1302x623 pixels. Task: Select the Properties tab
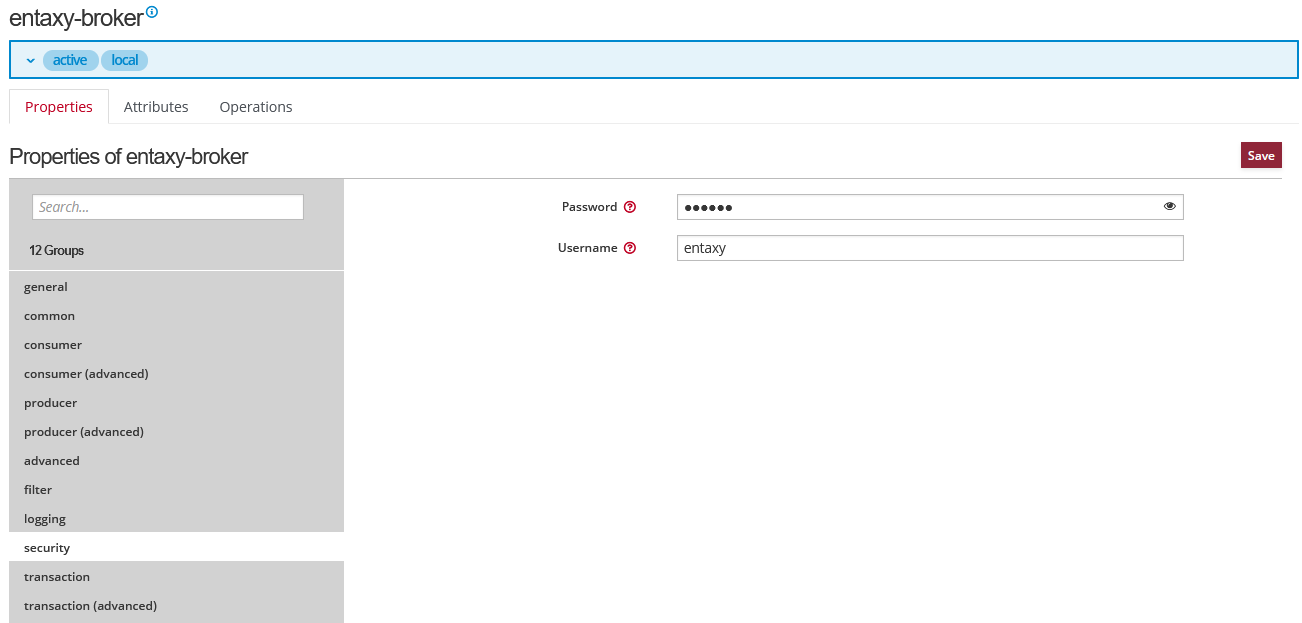tap(59, 107)
